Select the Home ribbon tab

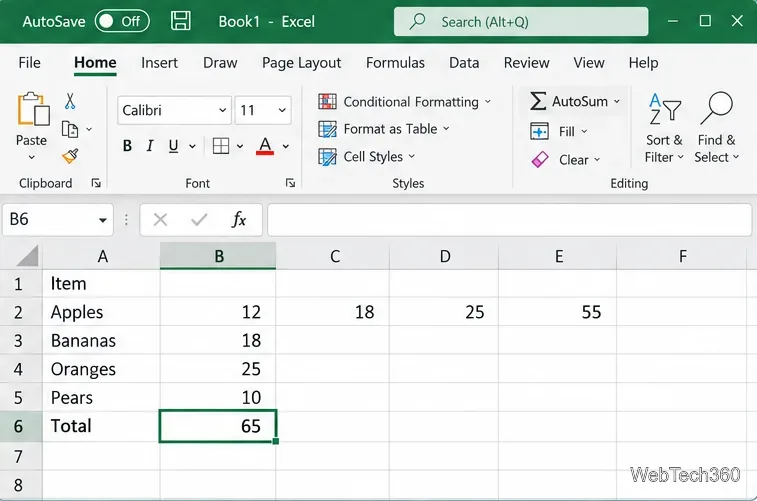click(95, 63)
